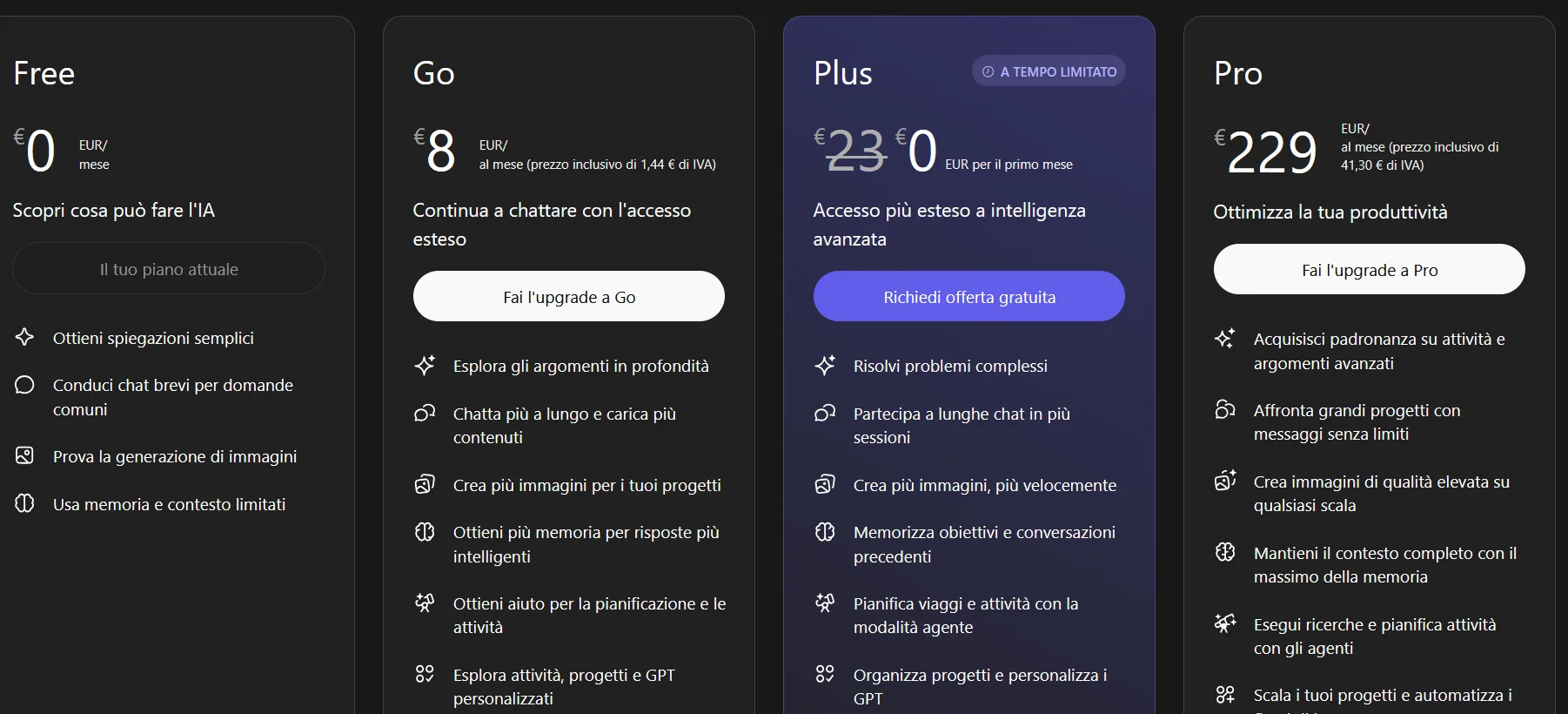The image size is (1568, 714).
Task: Click the memory icon beside "Usa memoria e contesto limitati"
Action: 24,503
